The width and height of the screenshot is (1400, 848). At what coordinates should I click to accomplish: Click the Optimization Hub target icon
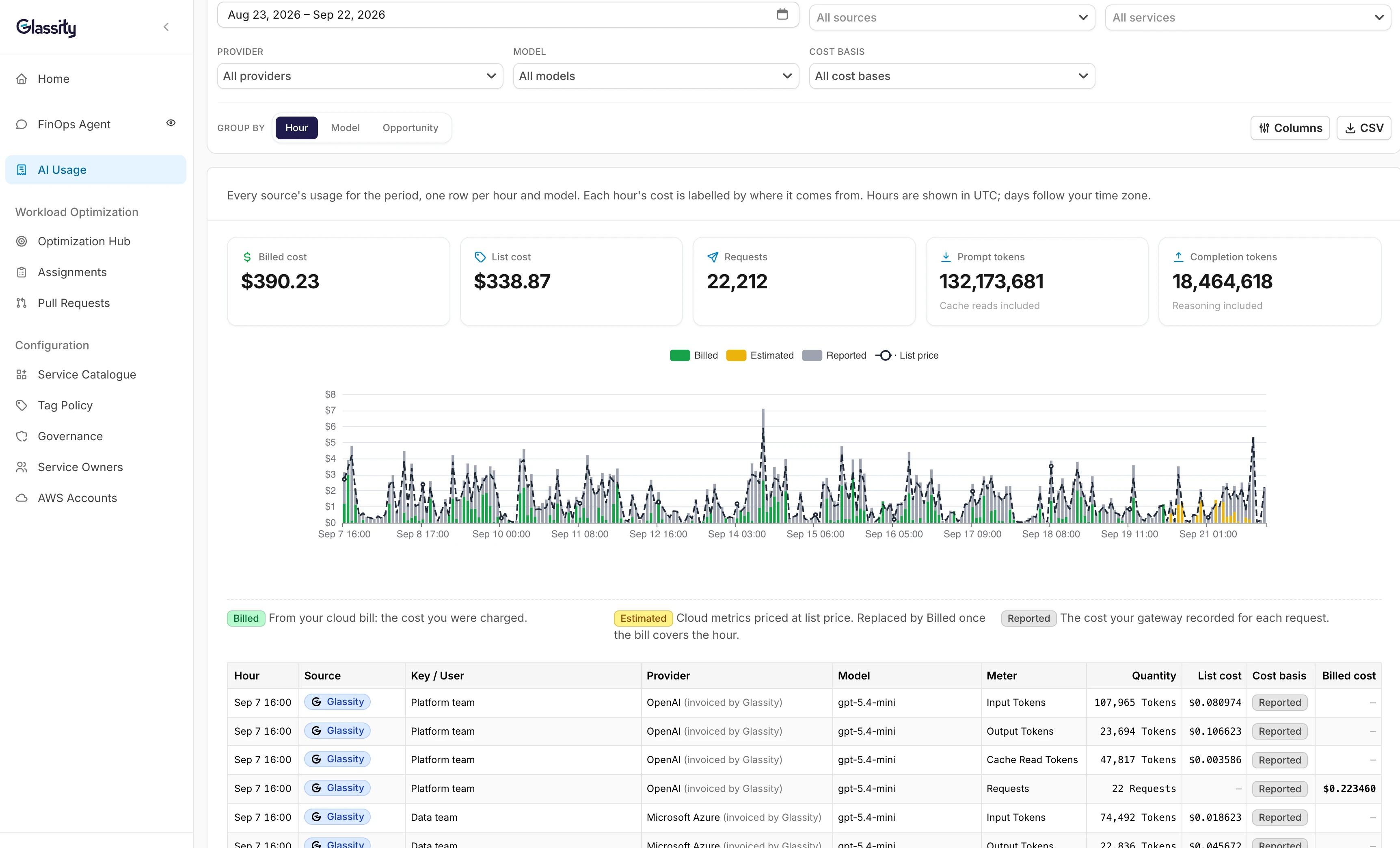coord(22,242)
